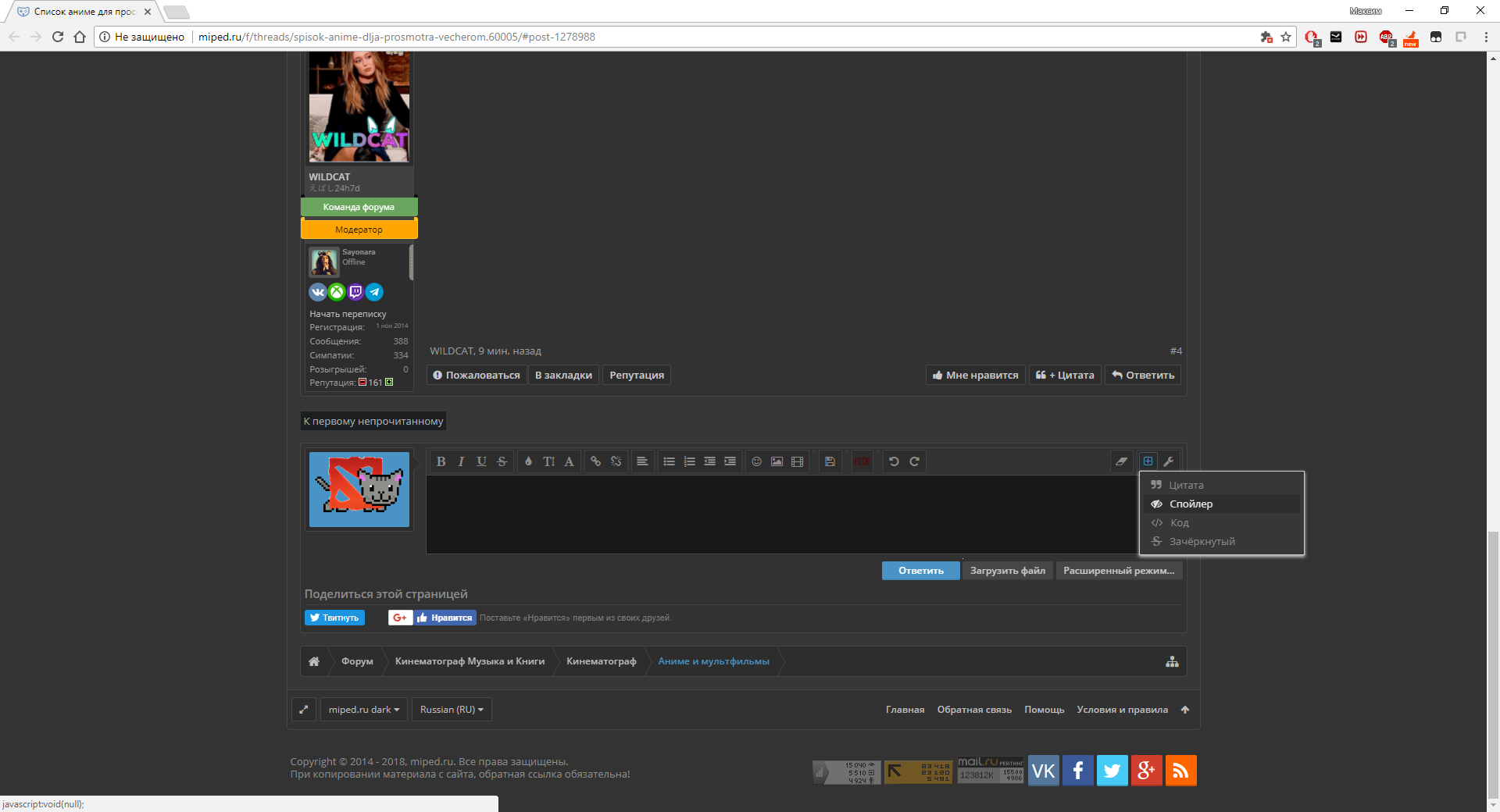Screen dimensions: 1500x812
Task: Open the RSS feed icon in footer
Action: click(1180, 771)
